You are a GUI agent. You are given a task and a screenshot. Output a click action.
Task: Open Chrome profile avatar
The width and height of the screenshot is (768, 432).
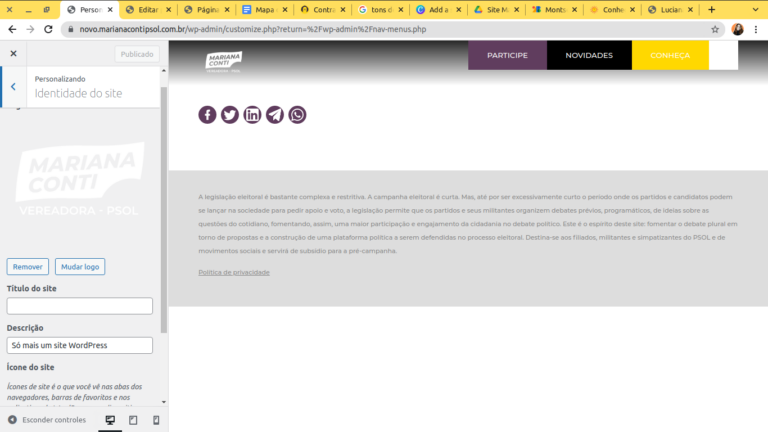click(x=737, y=29)
